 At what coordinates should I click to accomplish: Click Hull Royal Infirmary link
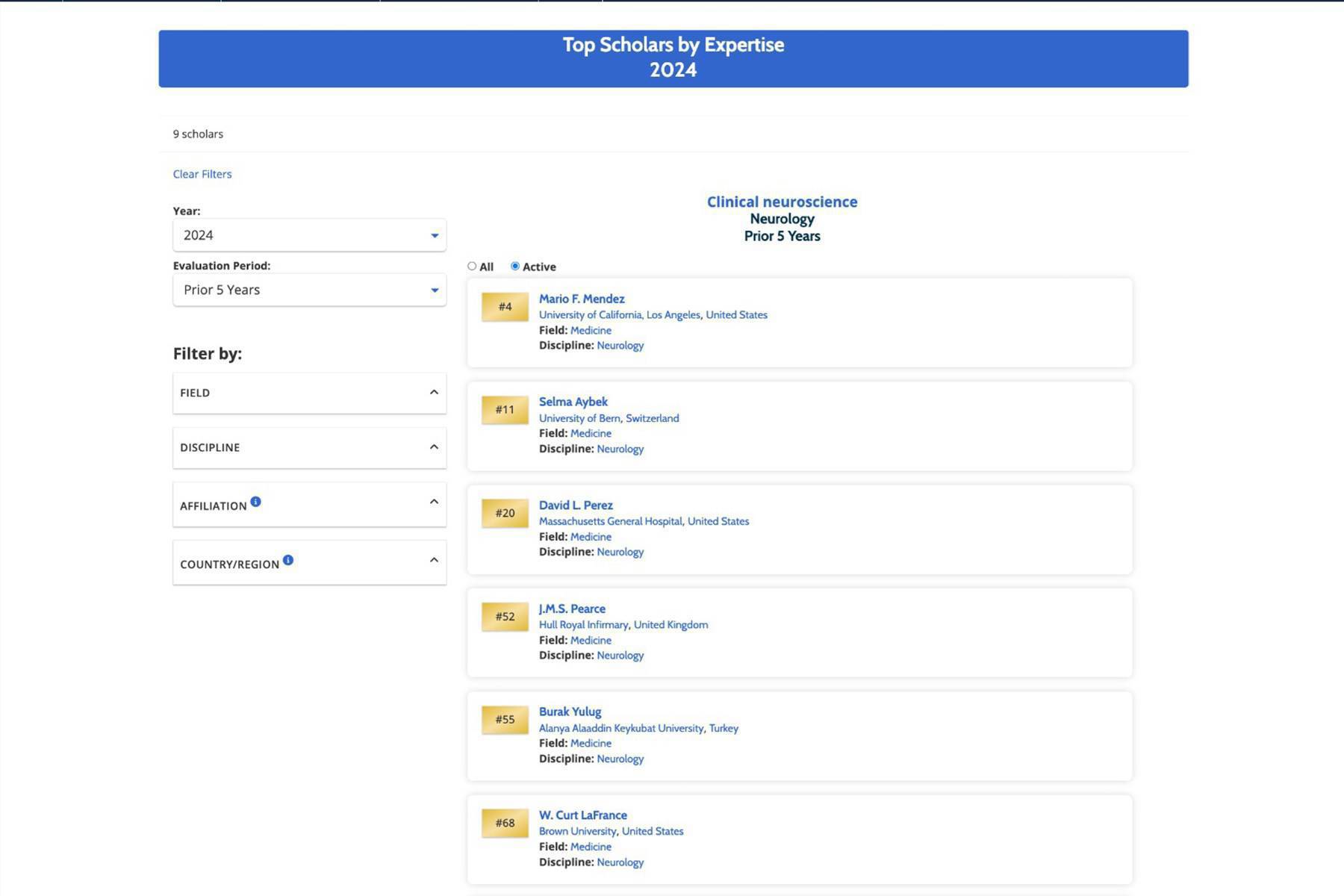tap(583, 625)
